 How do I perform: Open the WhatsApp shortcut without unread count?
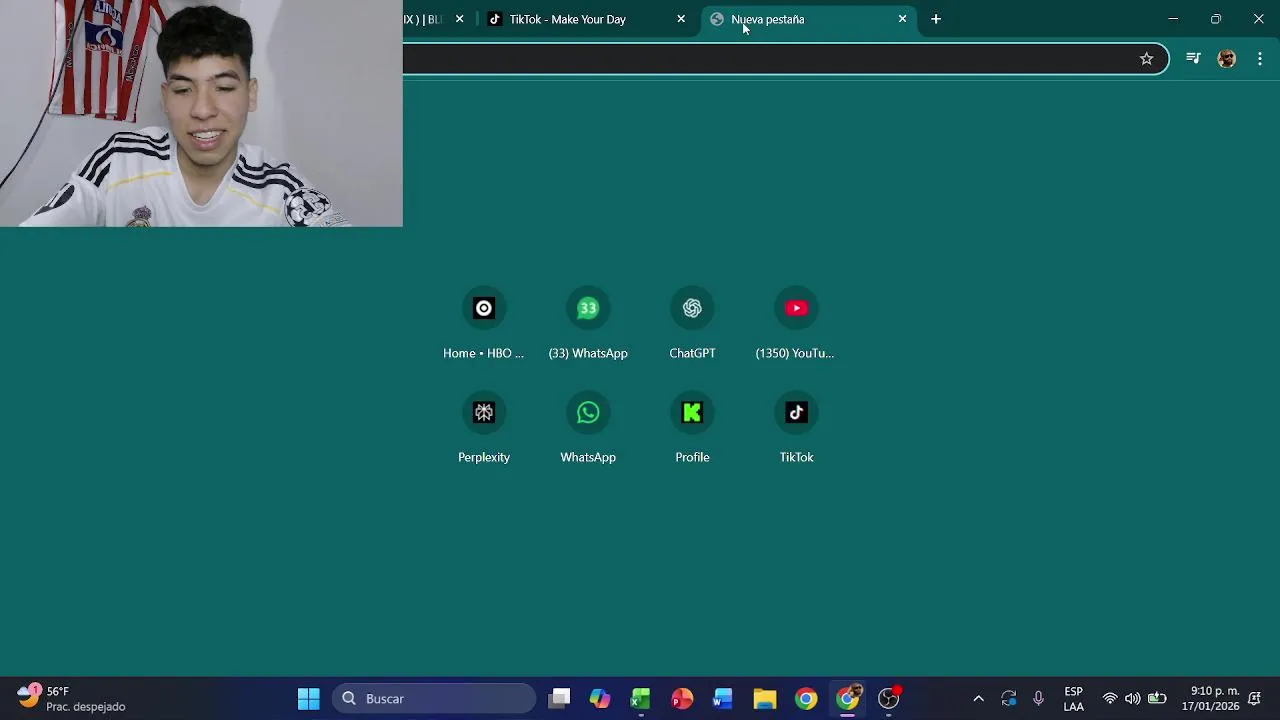(588, 428)
